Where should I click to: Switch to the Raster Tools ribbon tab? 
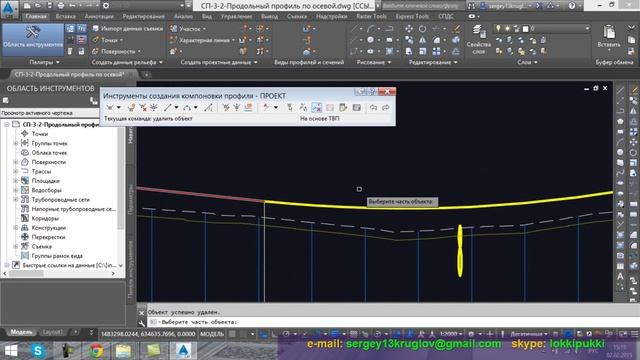click(x=371, y=16)
